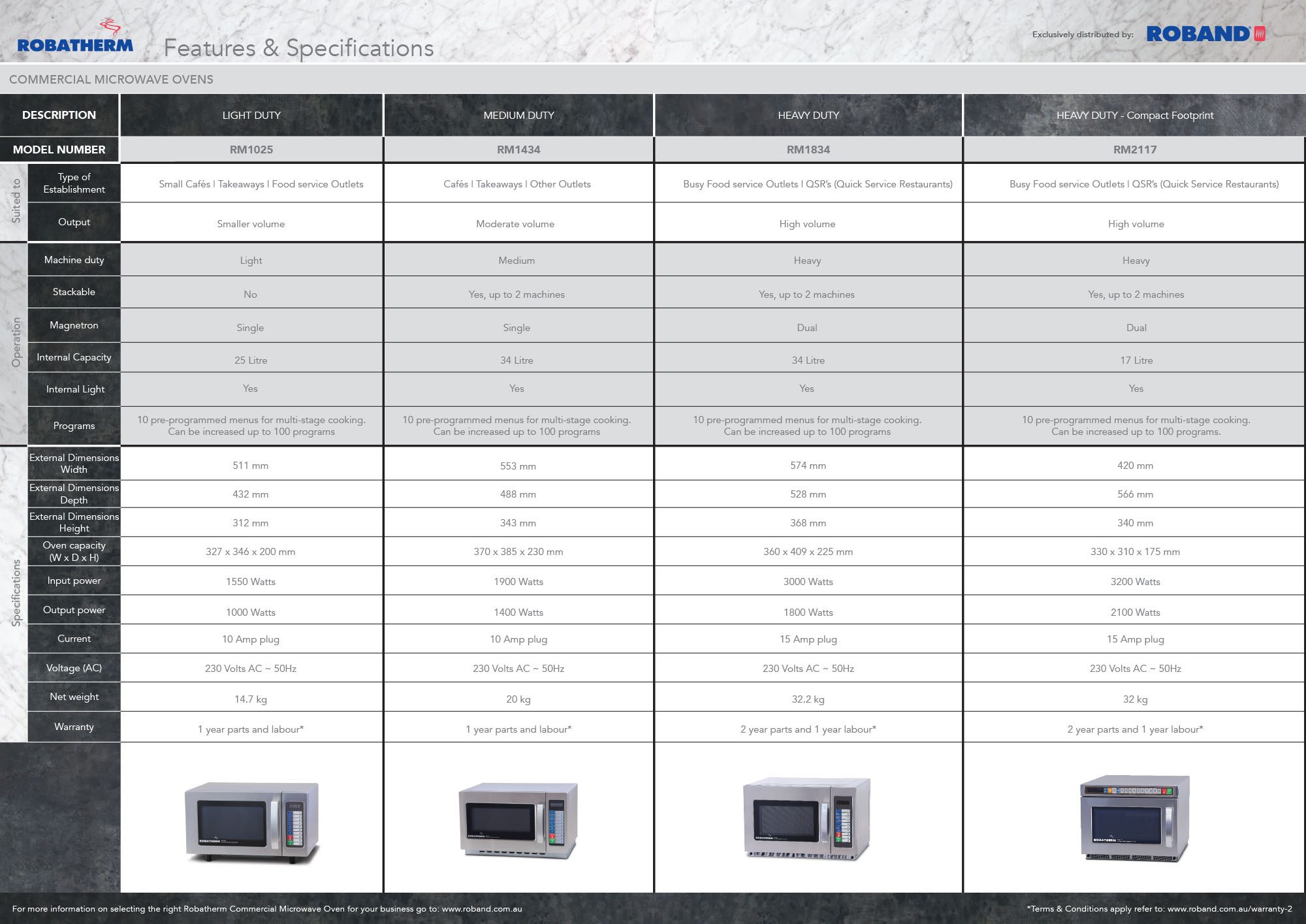
Task: Click the Commercial Microwave Ovens heading
Action: click(x=111, y=80)
